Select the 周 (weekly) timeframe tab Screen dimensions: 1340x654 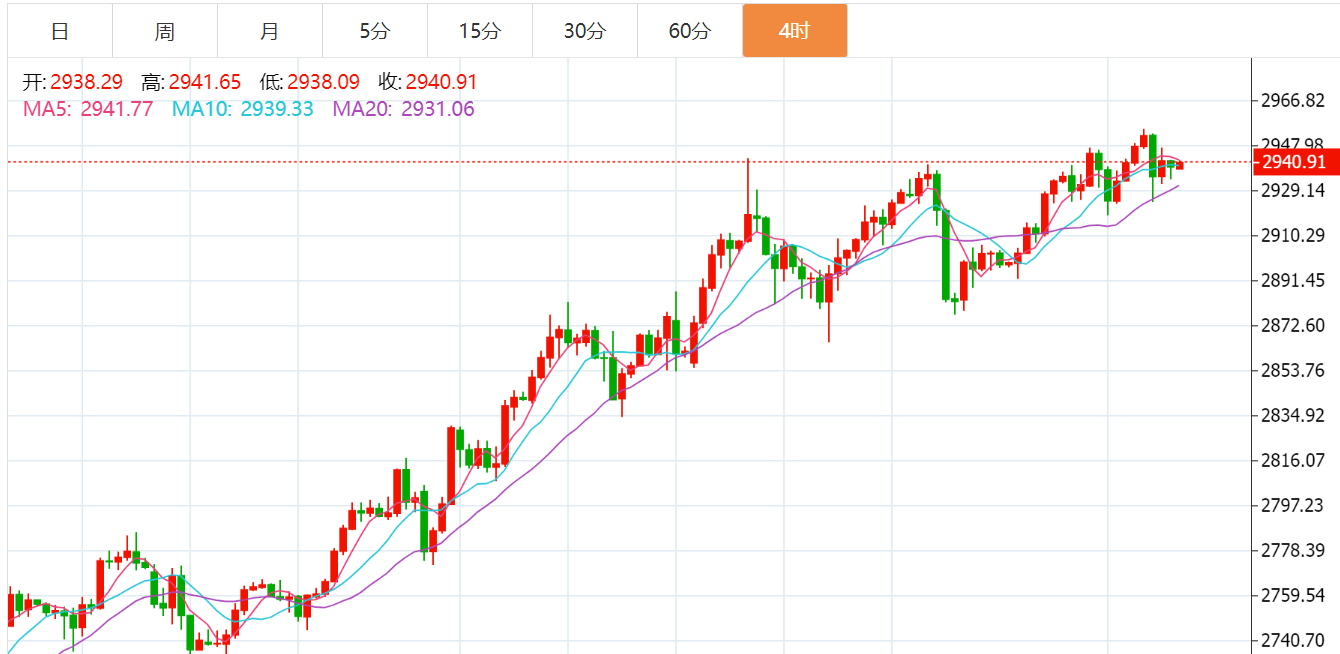pyautogui.click(x=165, y=31)
